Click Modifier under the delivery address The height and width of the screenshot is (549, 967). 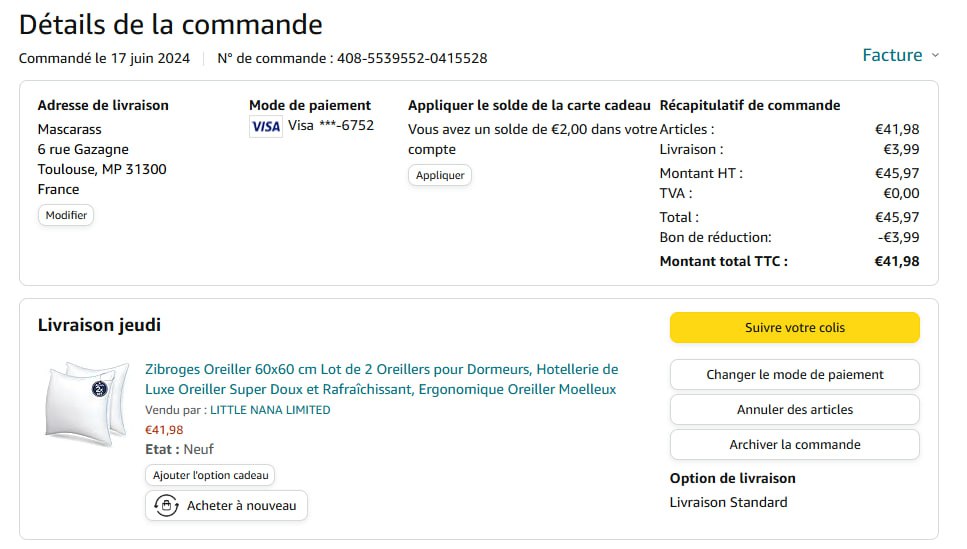(x=66, y=215)
